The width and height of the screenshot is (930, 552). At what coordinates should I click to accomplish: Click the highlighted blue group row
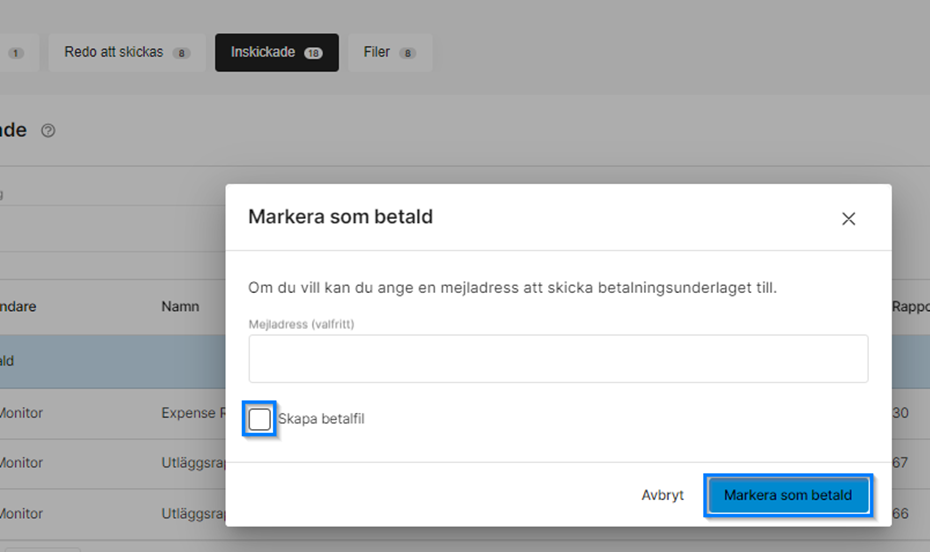[x=110, y=361]
